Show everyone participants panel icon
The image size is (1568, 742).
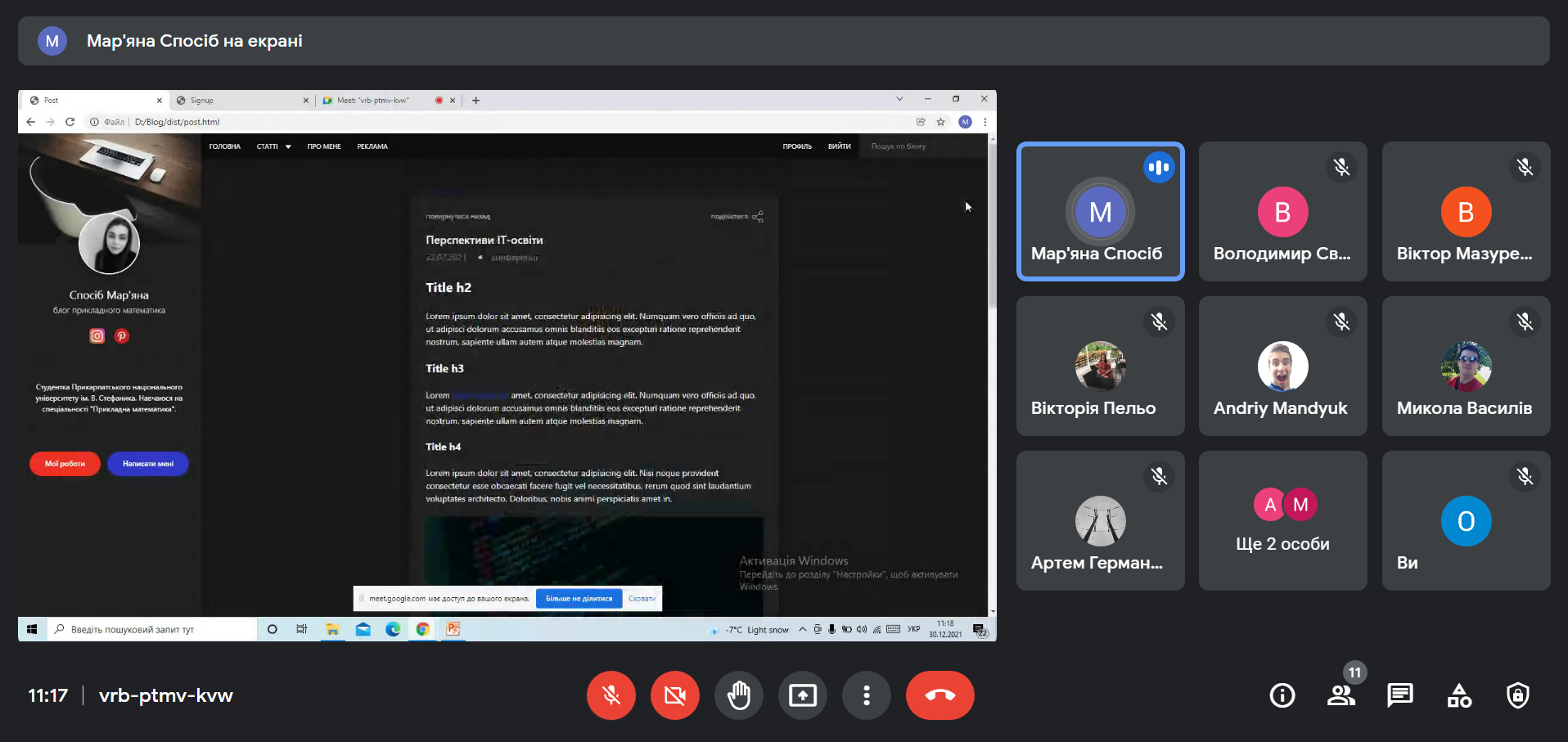click(1340, 695)
